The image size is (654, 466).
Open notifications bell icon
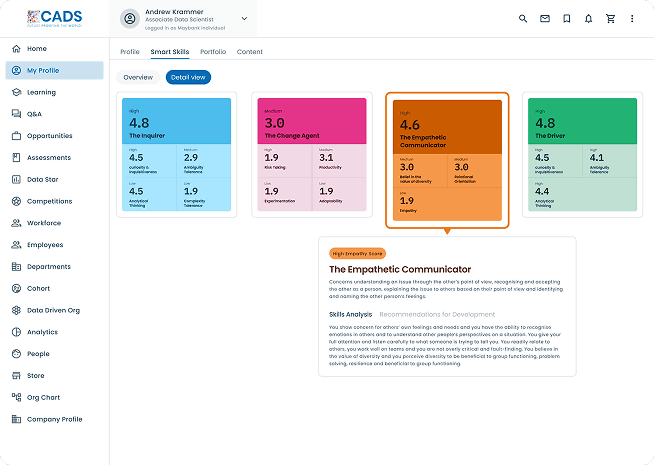(588, 18)
